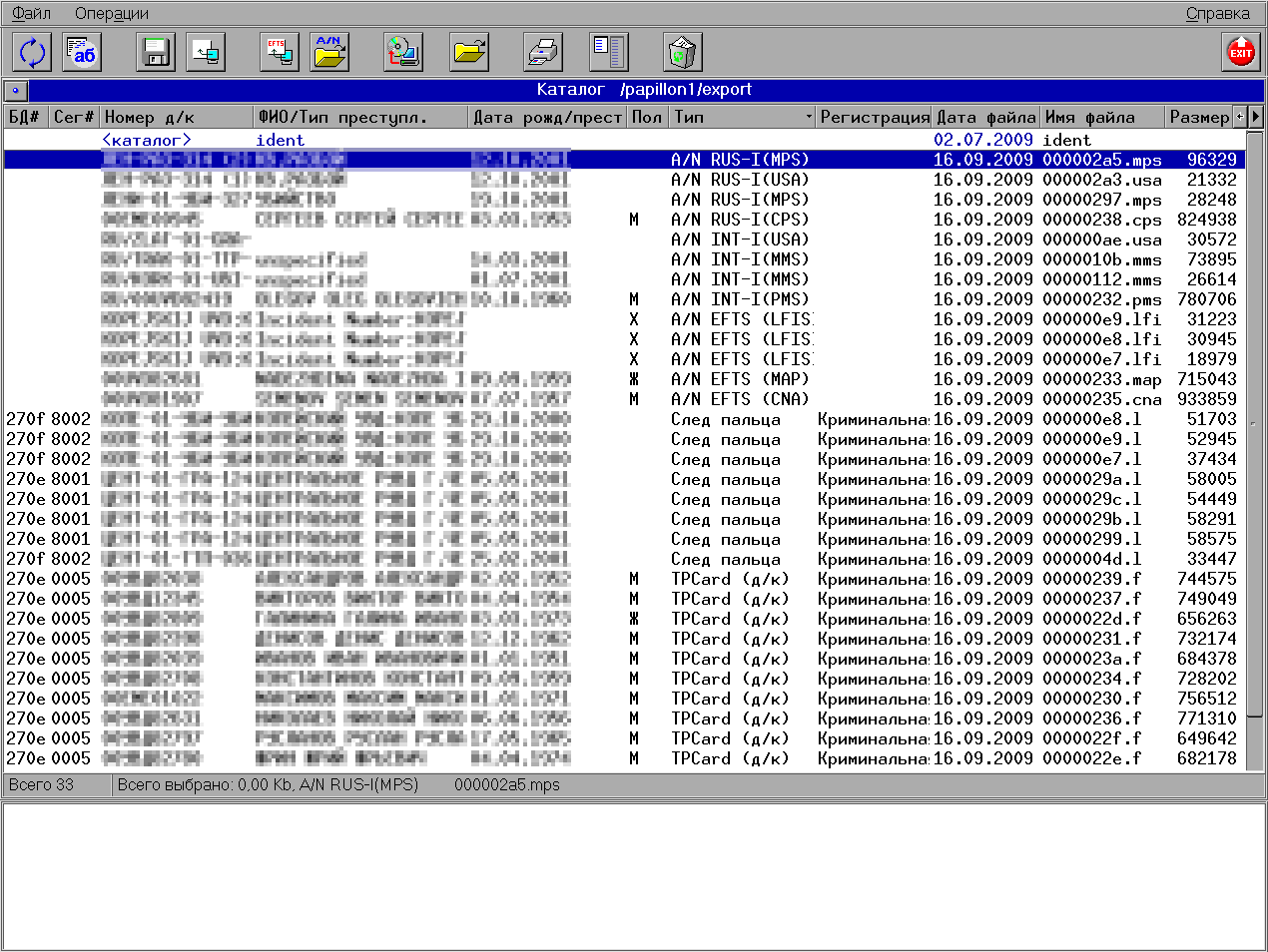Select file 00000112.mms
The image size is (1268, 952).
[x=625, y=279]
